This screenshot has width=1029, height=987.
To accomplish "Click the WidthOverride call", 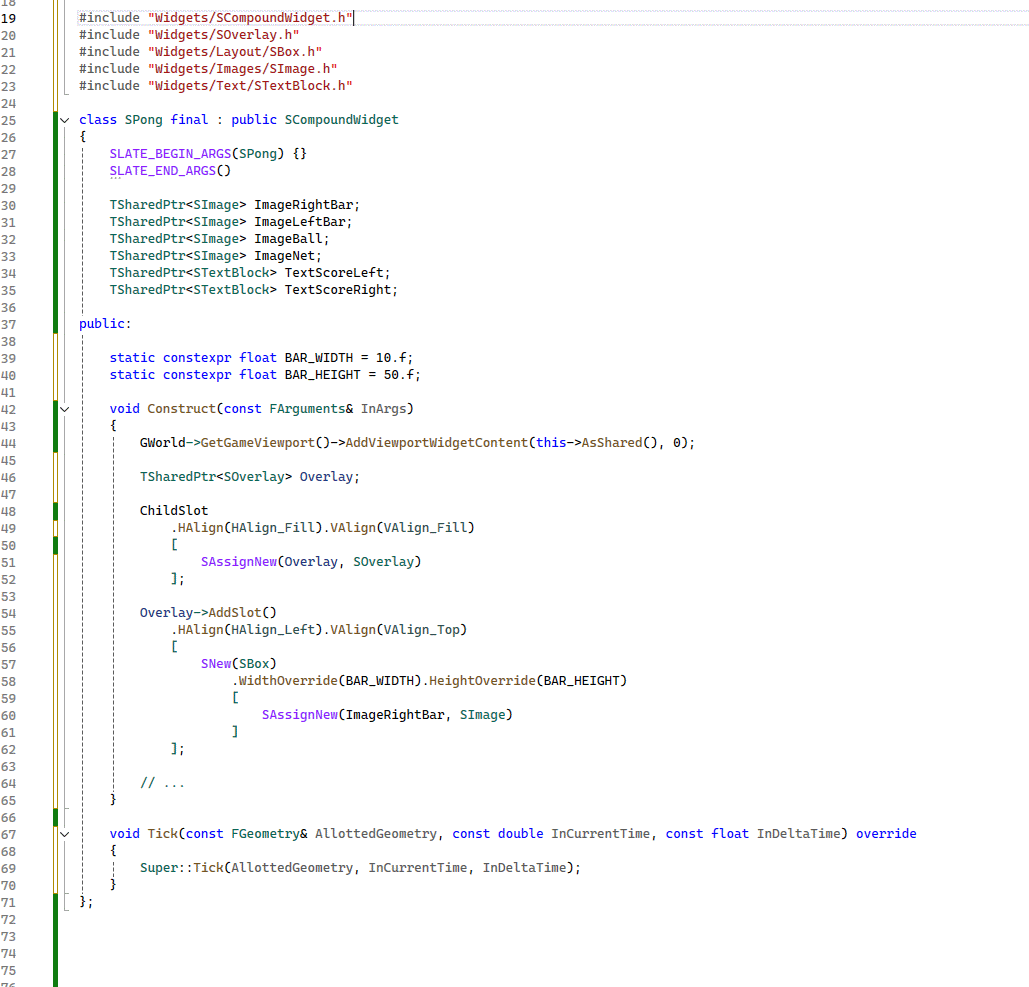I will [x=288, y=681].
